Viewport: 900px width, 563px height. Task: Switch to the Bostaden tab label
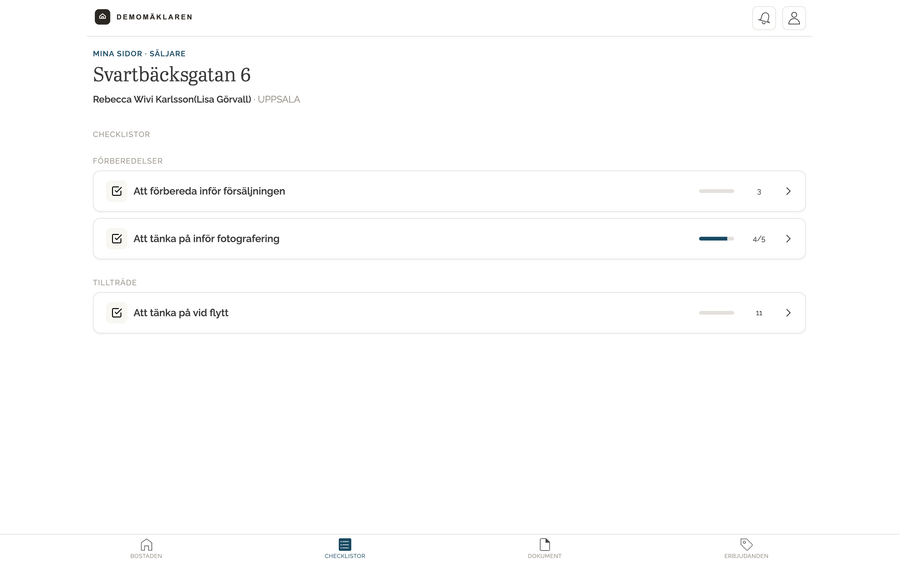[146, 556]
